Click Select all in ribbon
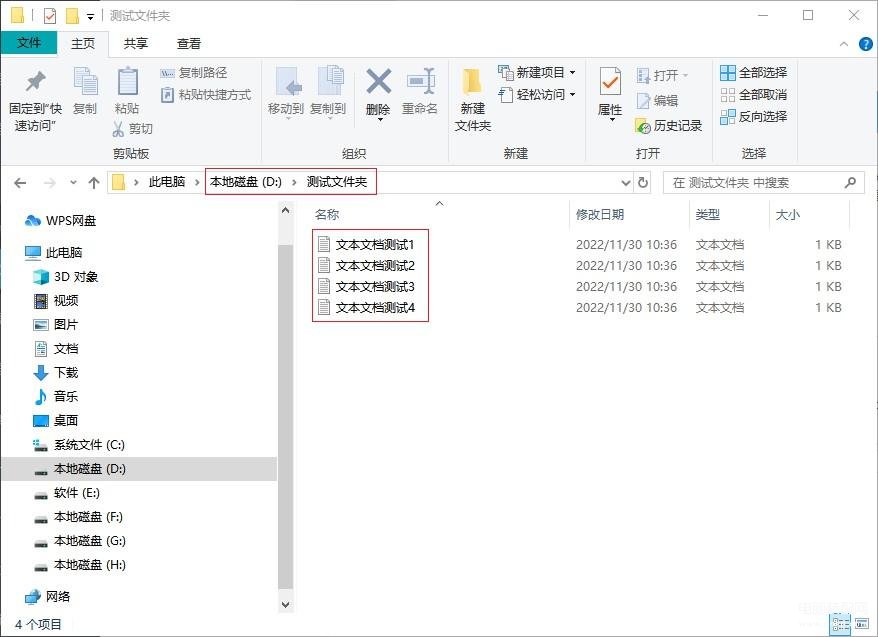Screen dimensions: 878x637 (754, 72)
